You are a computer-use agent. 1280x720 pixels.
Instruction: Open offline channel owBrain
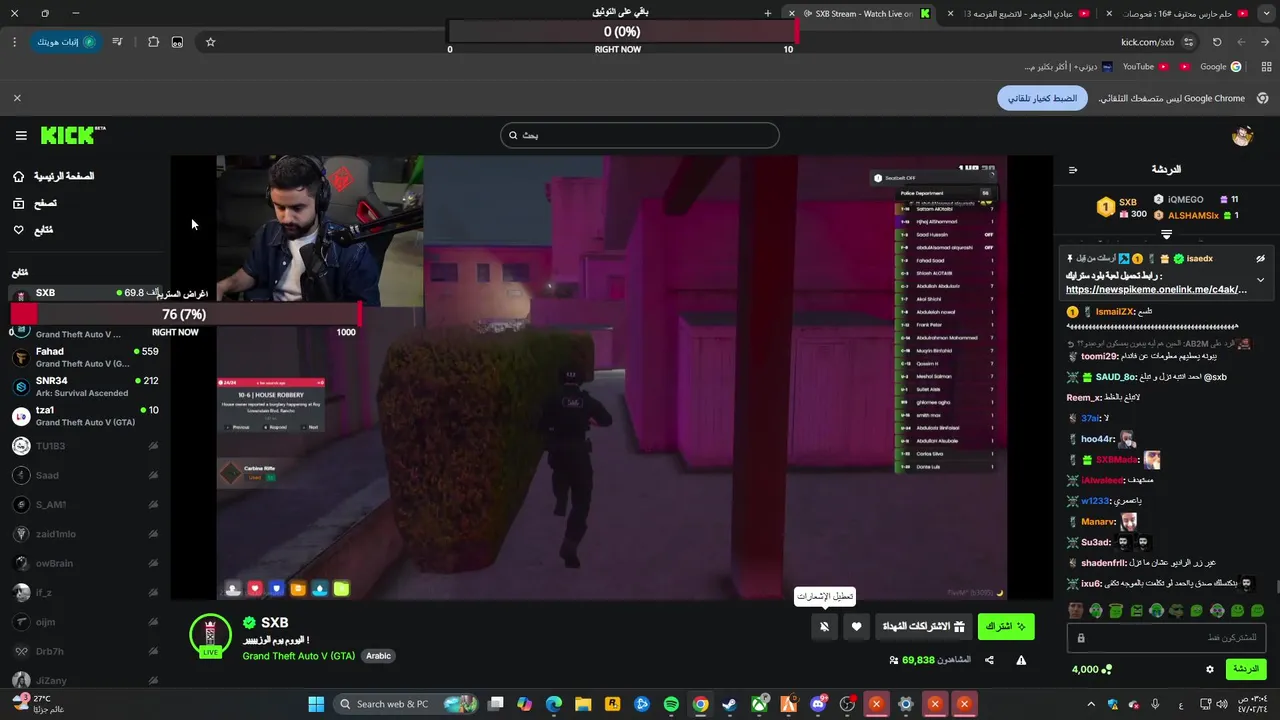click(x=85, y=563)
